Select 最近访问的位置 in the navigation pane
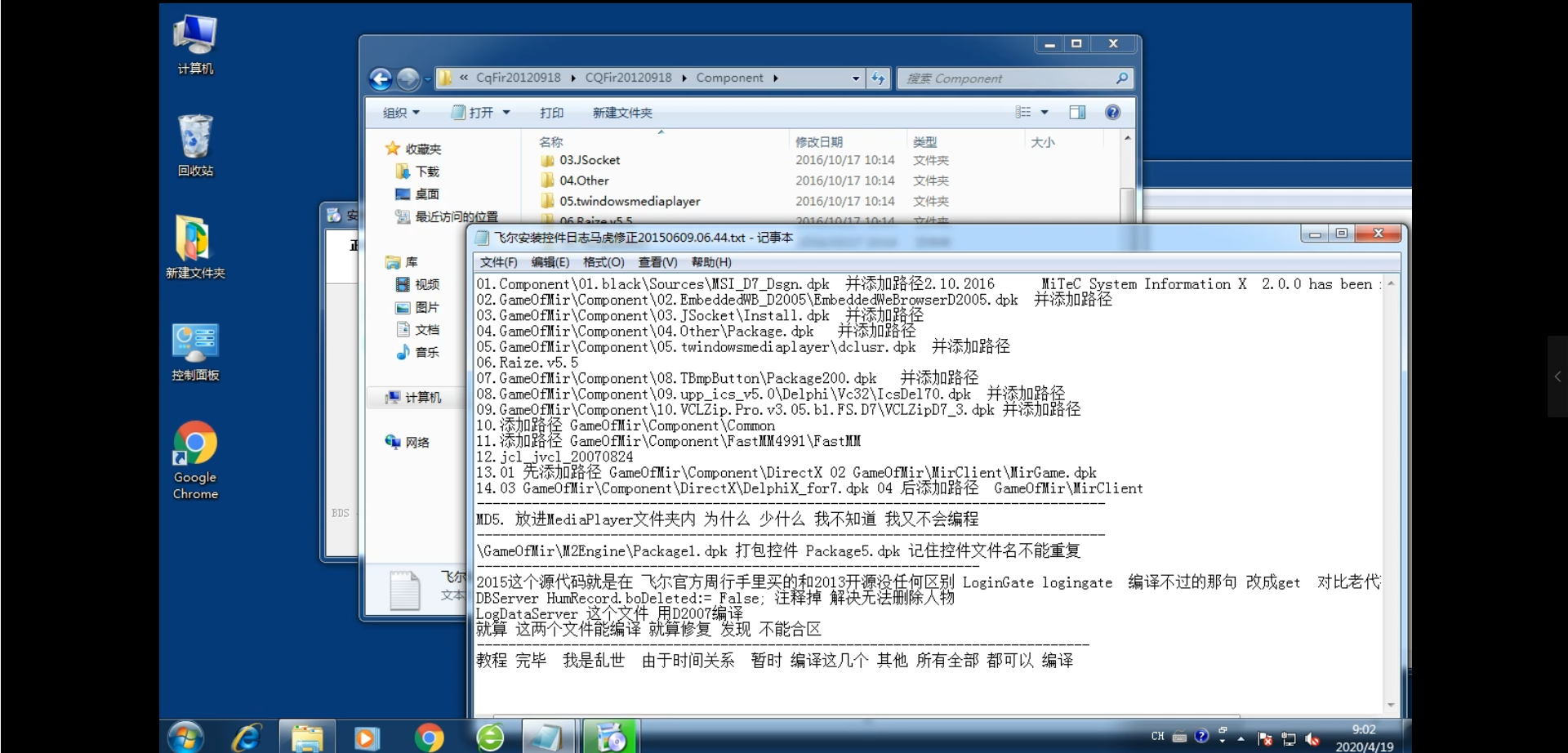Screen dimensions: 1568x753 [x=446, y=216]
